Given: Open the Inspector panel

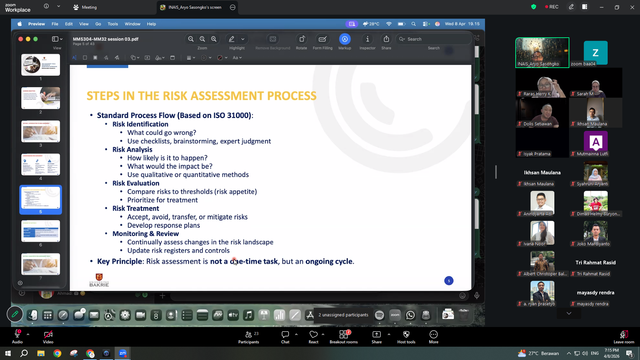Looking at the screenshot, I should click(x=367, y=39).
